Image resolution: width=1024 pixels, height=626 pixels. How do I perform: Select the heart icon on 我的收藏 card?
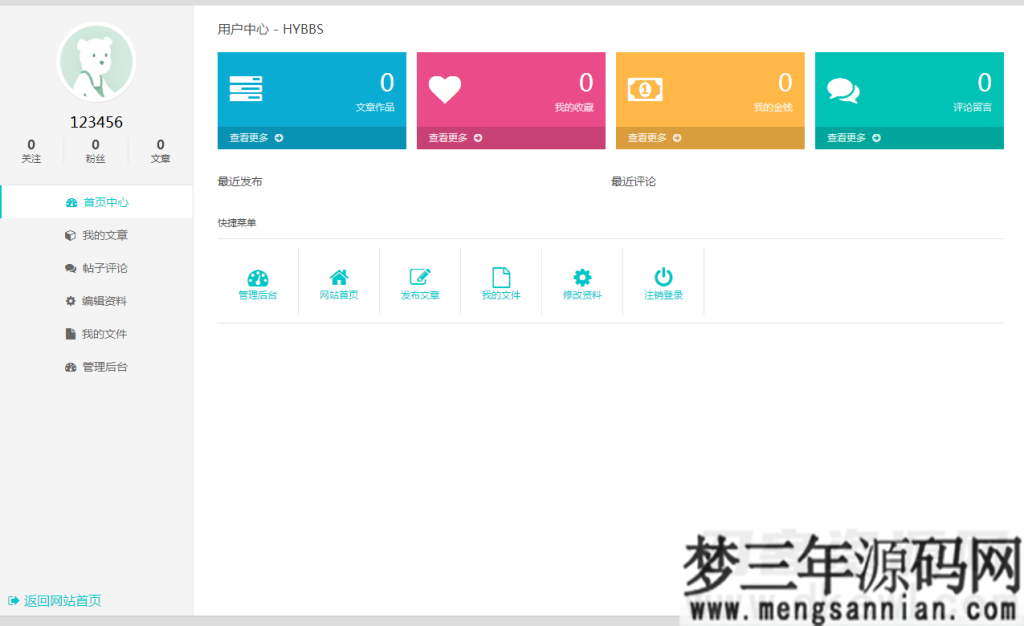pos(445,88)
